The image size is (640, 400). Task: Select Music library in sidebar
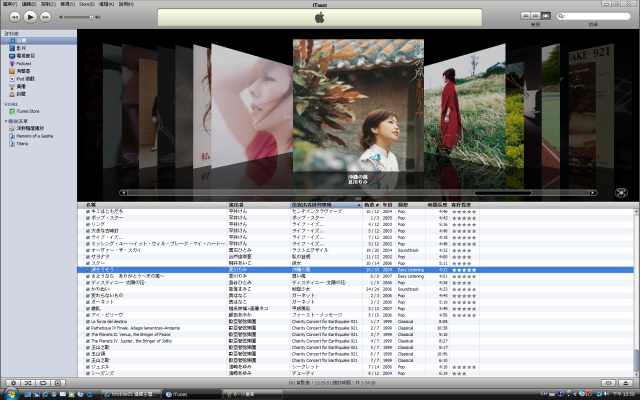[x=38, y=40]
